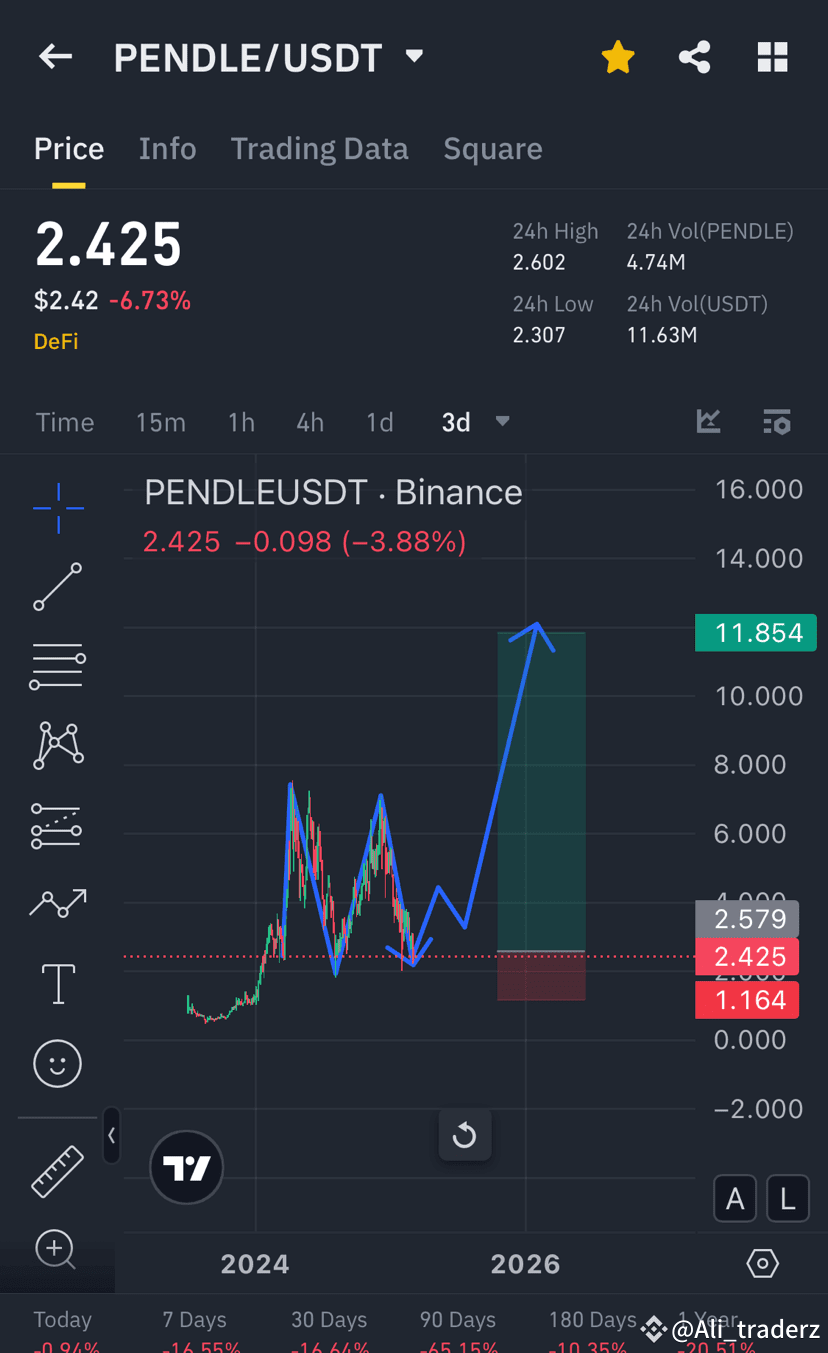This screenshot has width=828, height=1353.
Task: Toggle log scale with the L button
Action: pyautogui.click(x=787, y=1199)
